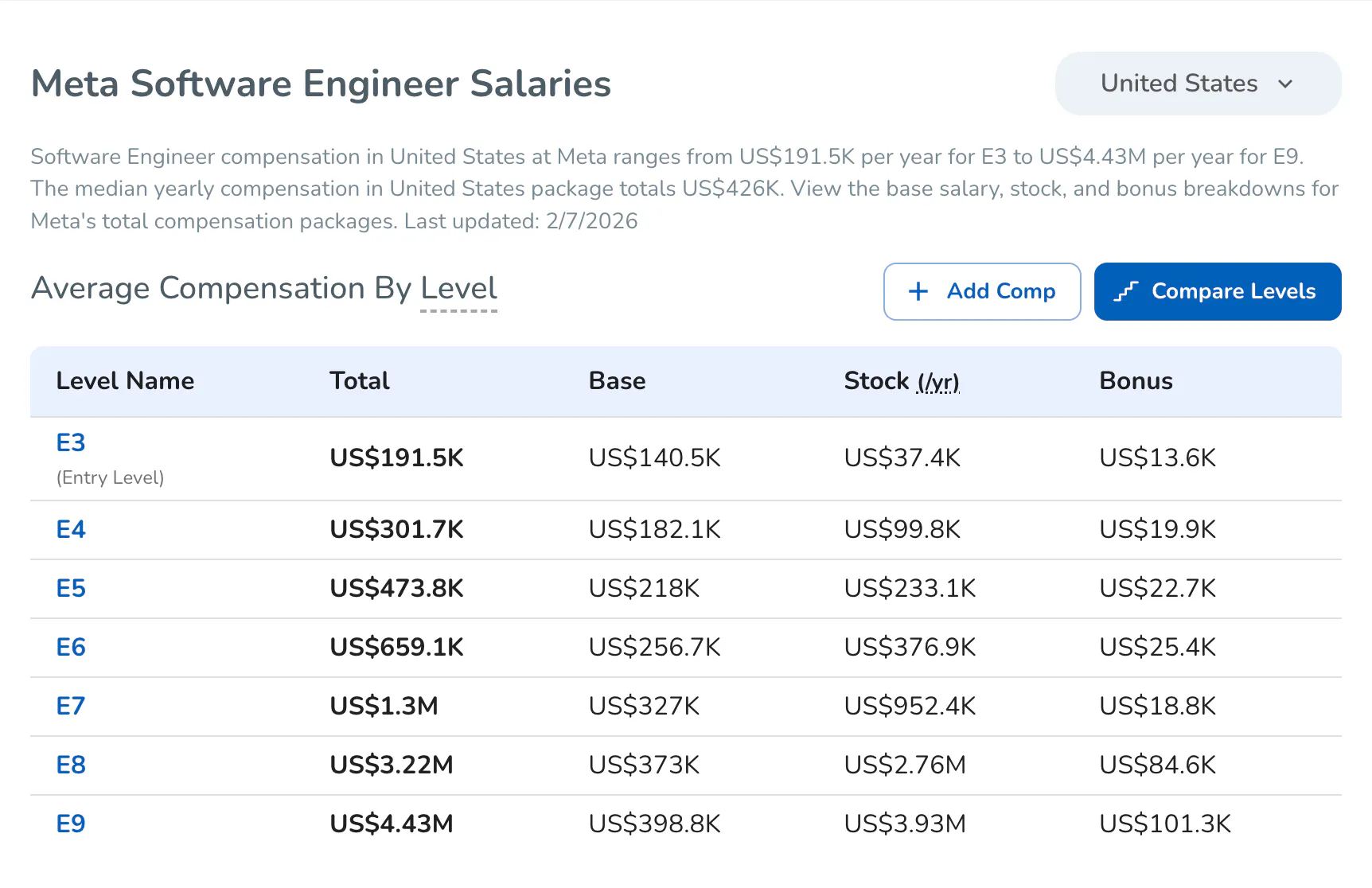The width and height of the screenshot is (1372, 888).
Task: Open the E3 entry level link
Action: pos(71,442)
